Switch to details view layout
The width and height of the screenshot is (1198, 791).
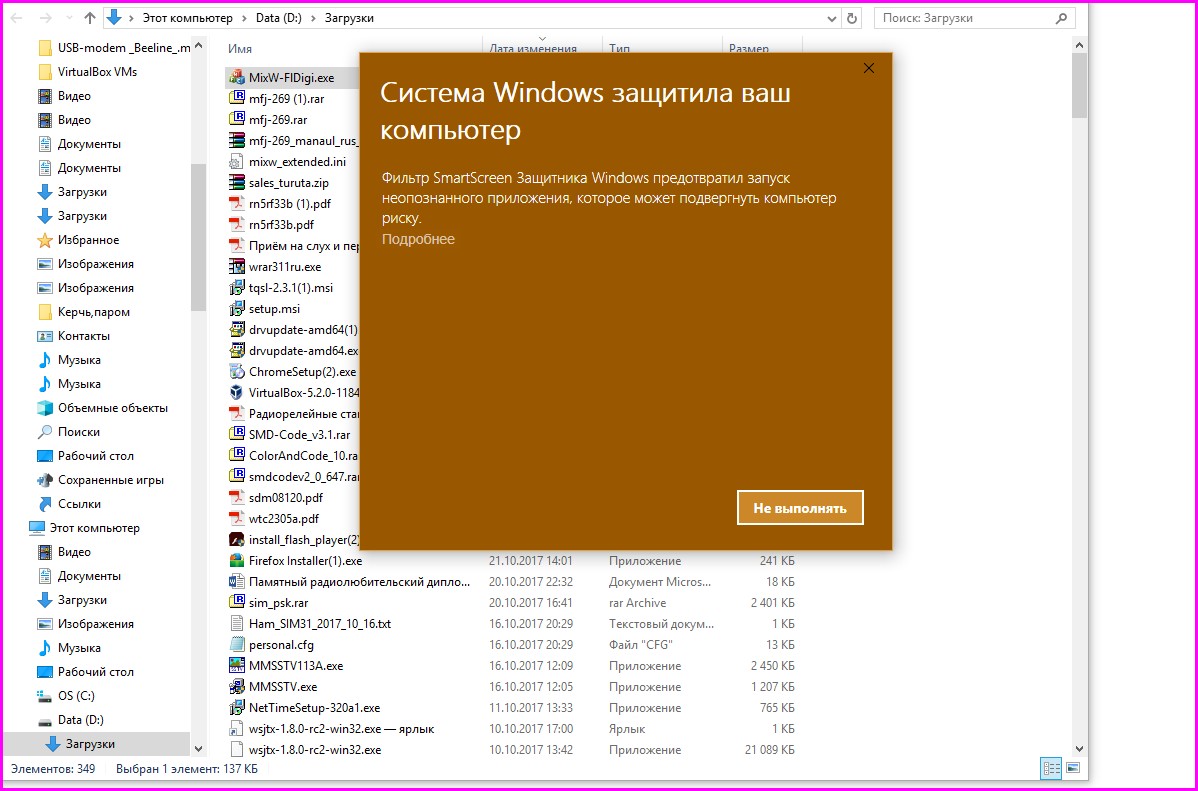[x=1051, y=768]
